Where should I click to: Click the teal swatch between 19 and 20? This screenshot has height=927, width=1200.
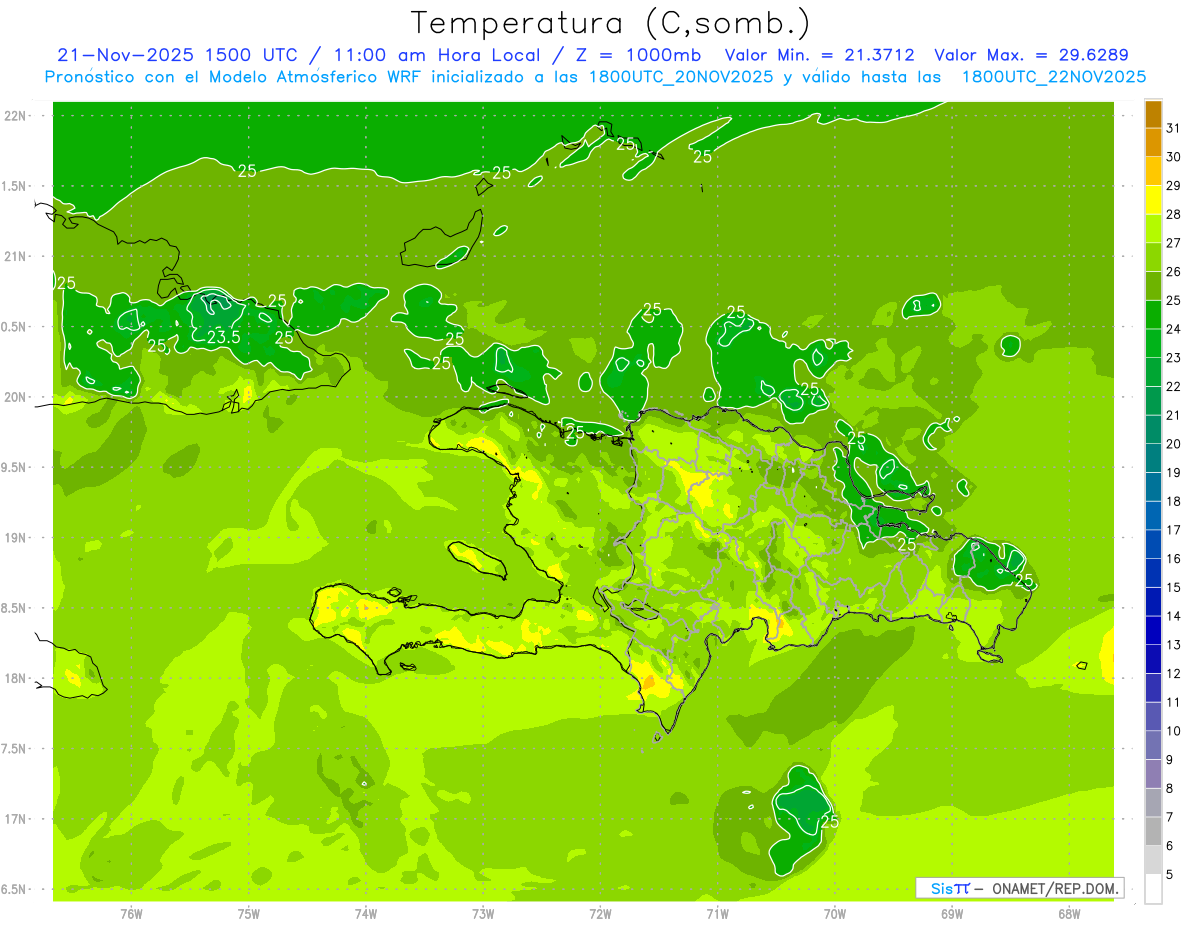pyautogui.click(x=1153, y=459)
